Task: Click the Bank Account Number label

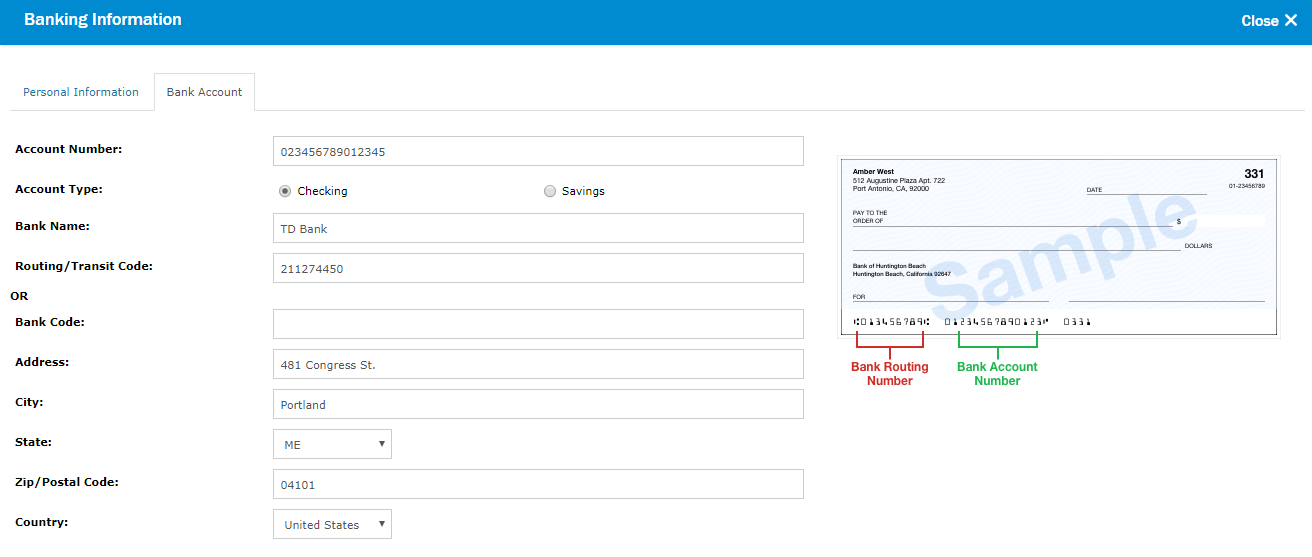Action: click(997, 374)
